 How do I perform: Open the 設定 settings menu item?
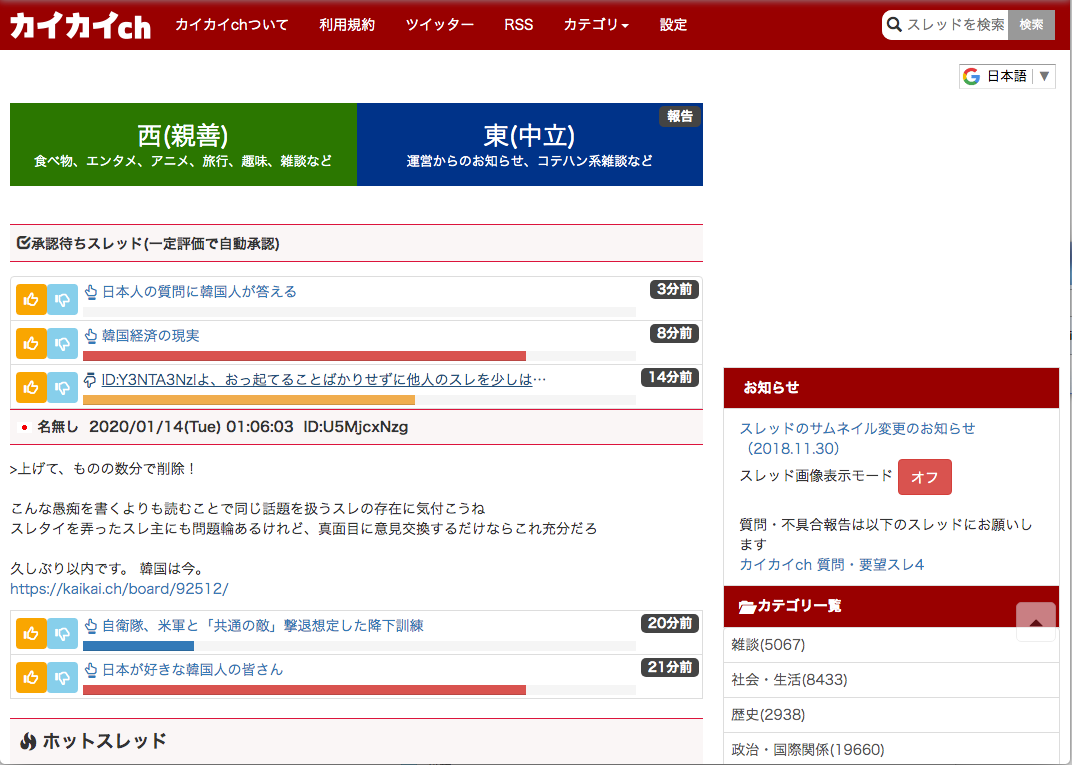(673, 25)
